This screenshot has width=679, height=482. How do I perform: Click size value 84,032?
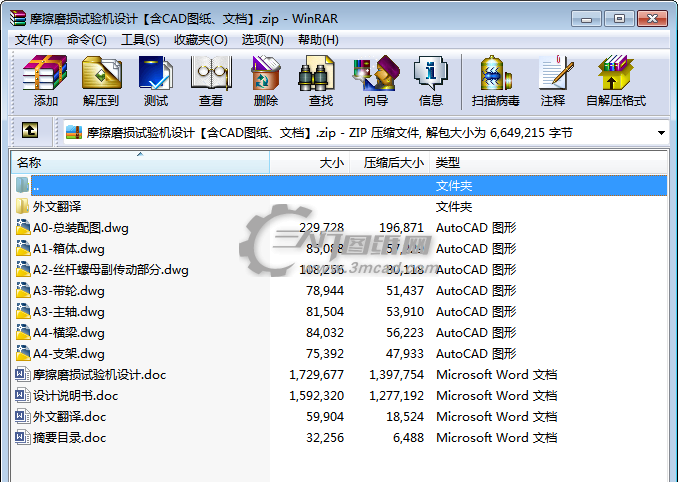coord(325,333)
